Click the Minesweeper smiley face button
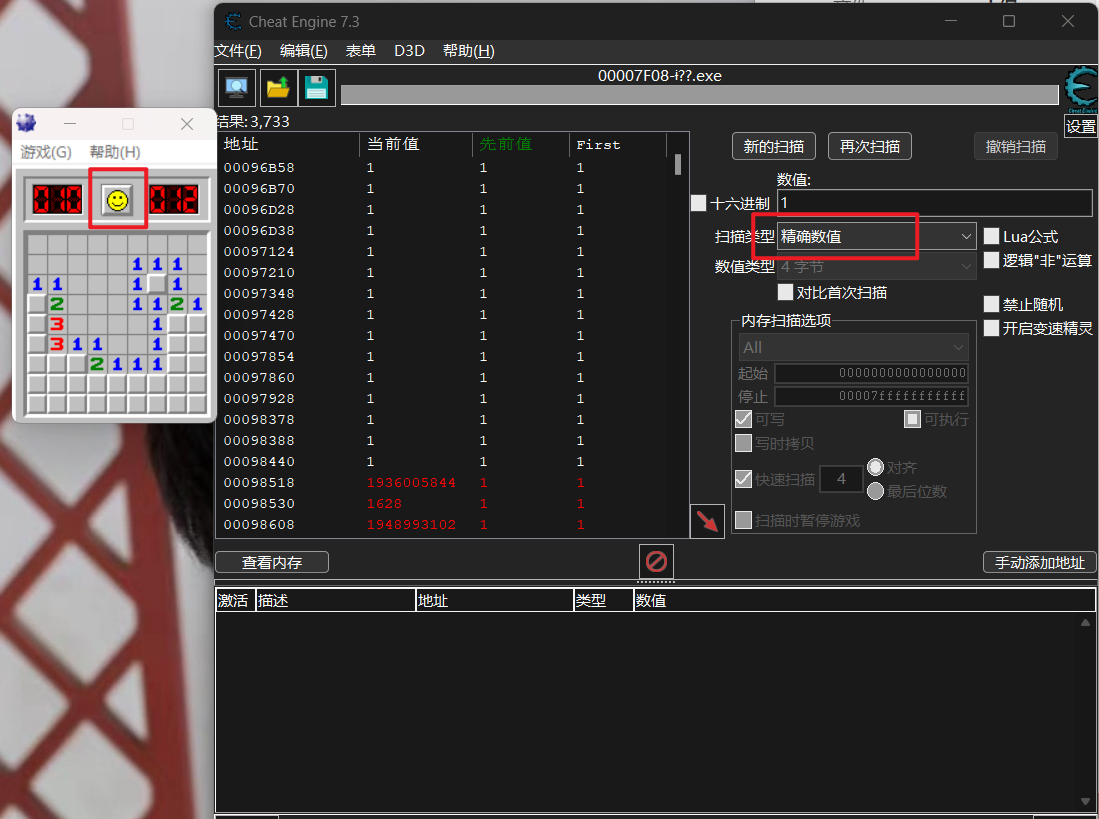1099x819 pixels. point(118,200)
